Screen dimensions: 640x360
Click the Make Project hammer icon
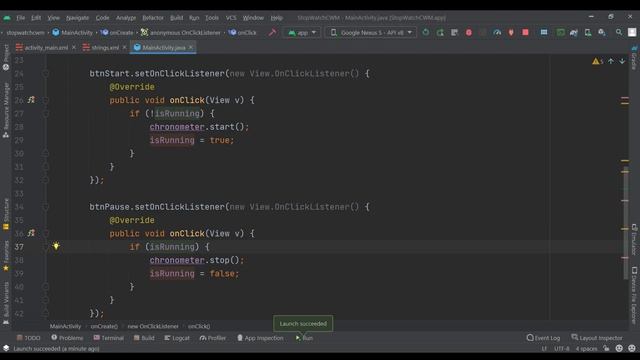272,32
